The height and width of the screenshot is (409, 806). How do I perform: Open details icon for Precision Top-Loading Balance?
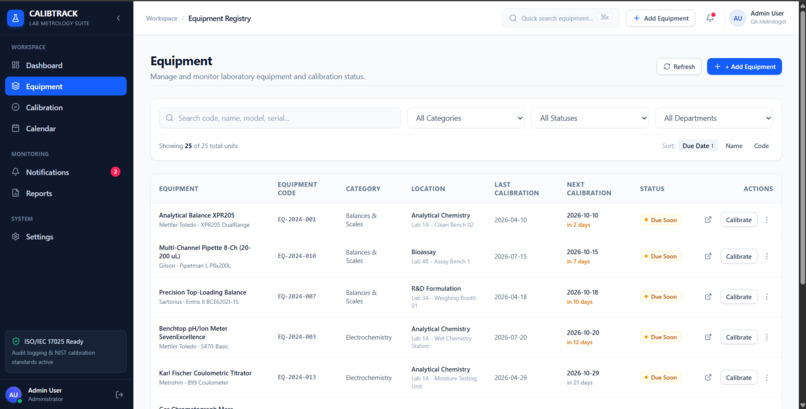click(x=708, y=296)
